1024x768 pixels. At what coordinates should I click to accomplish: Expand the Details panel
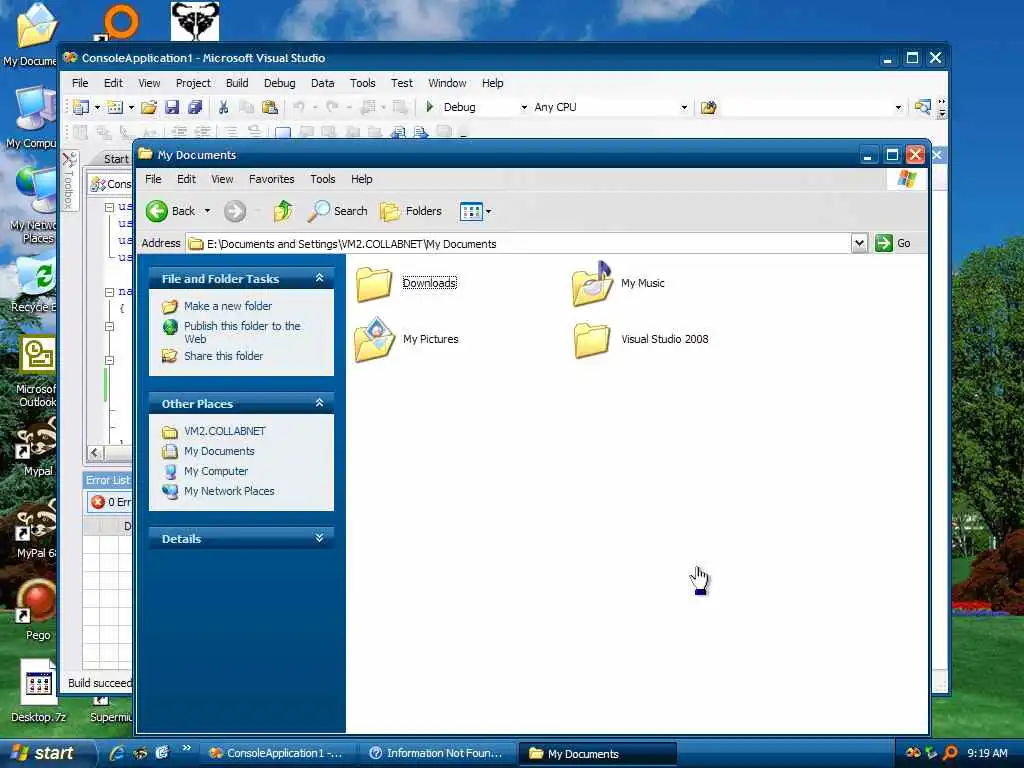coord(319,538)
